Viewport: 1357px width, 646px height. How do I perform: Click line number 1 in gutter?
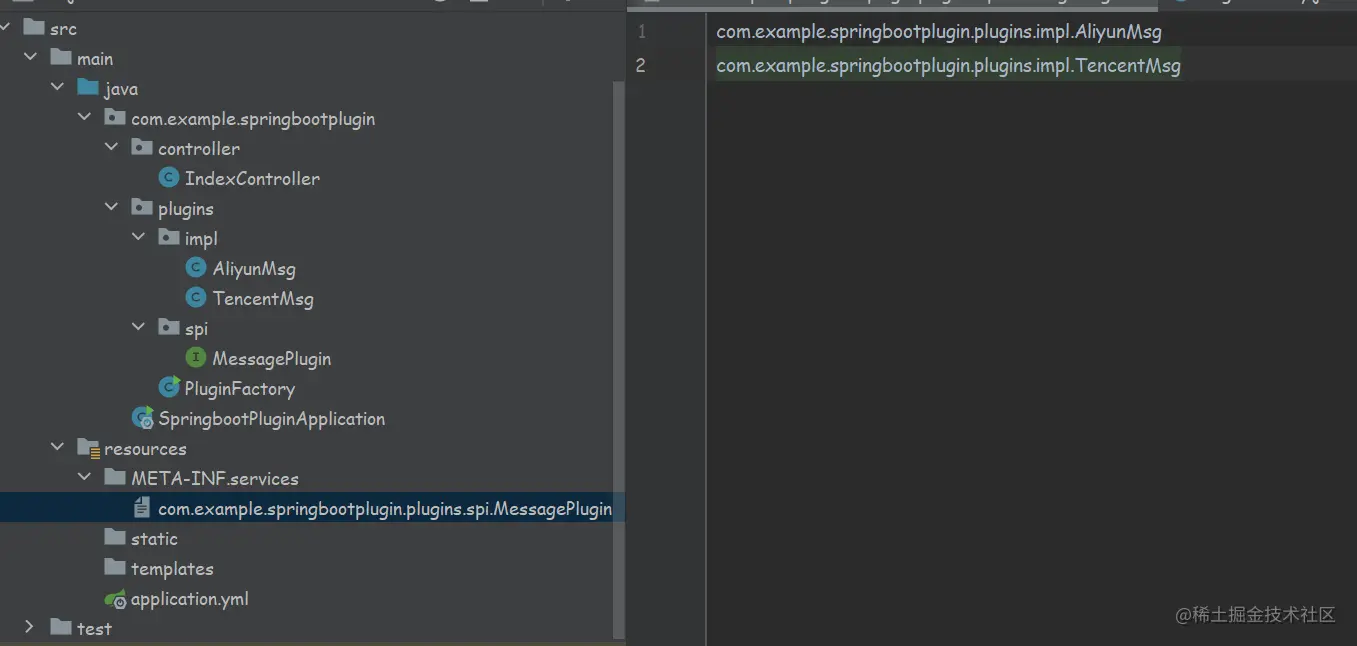(x=641, y=32)
